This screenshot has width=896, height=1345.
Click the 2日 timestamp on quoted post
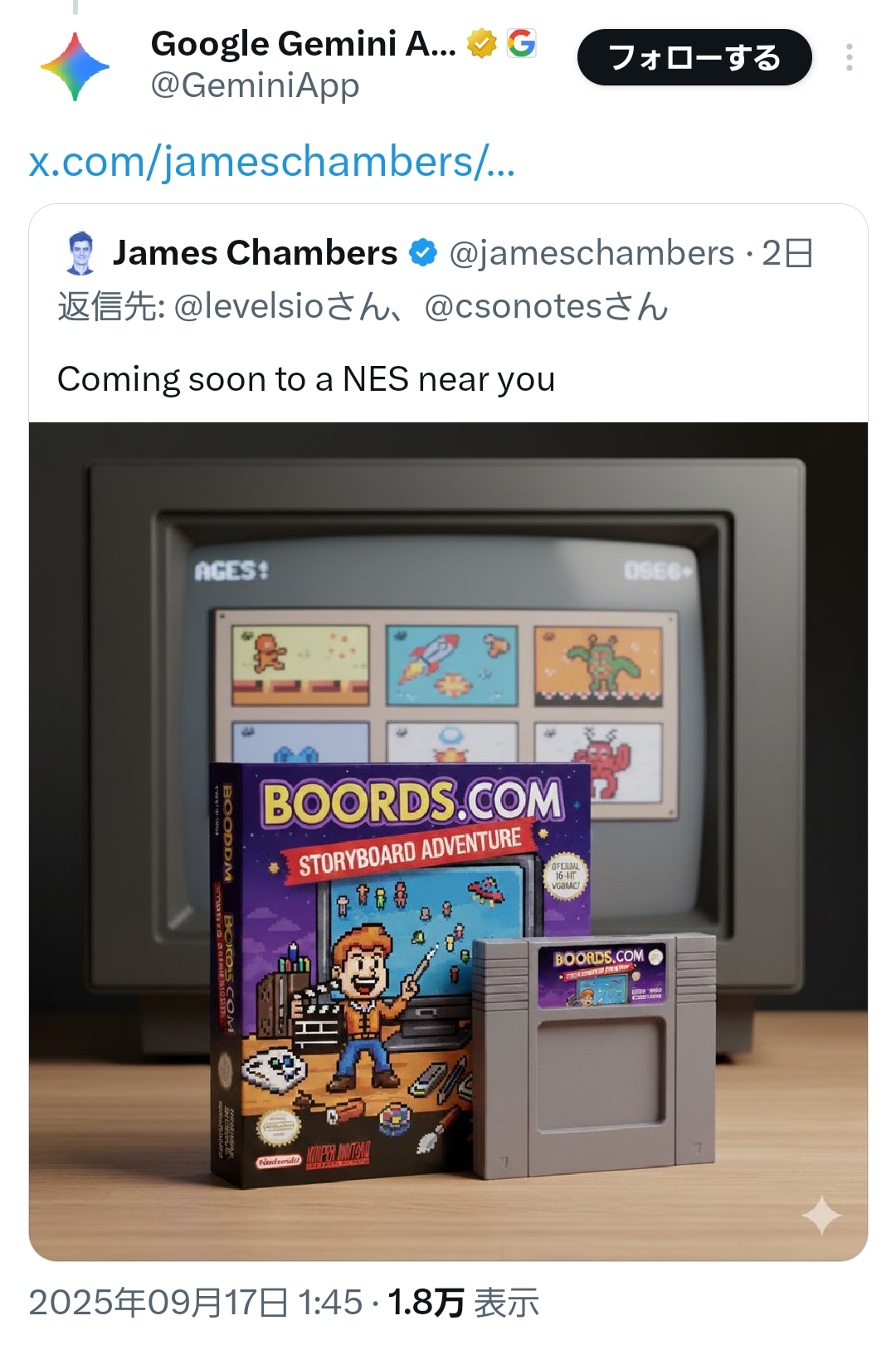(787, 253)
